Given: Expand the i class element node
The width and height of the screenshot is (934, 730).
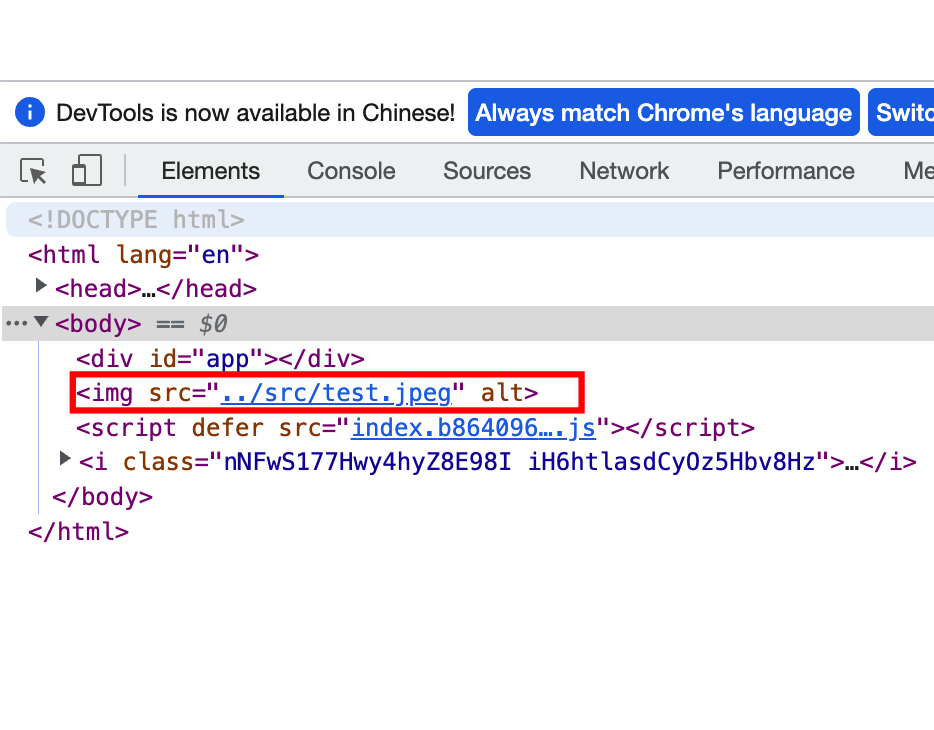Looking at the screenshot, I should click(x=65, y=458).
